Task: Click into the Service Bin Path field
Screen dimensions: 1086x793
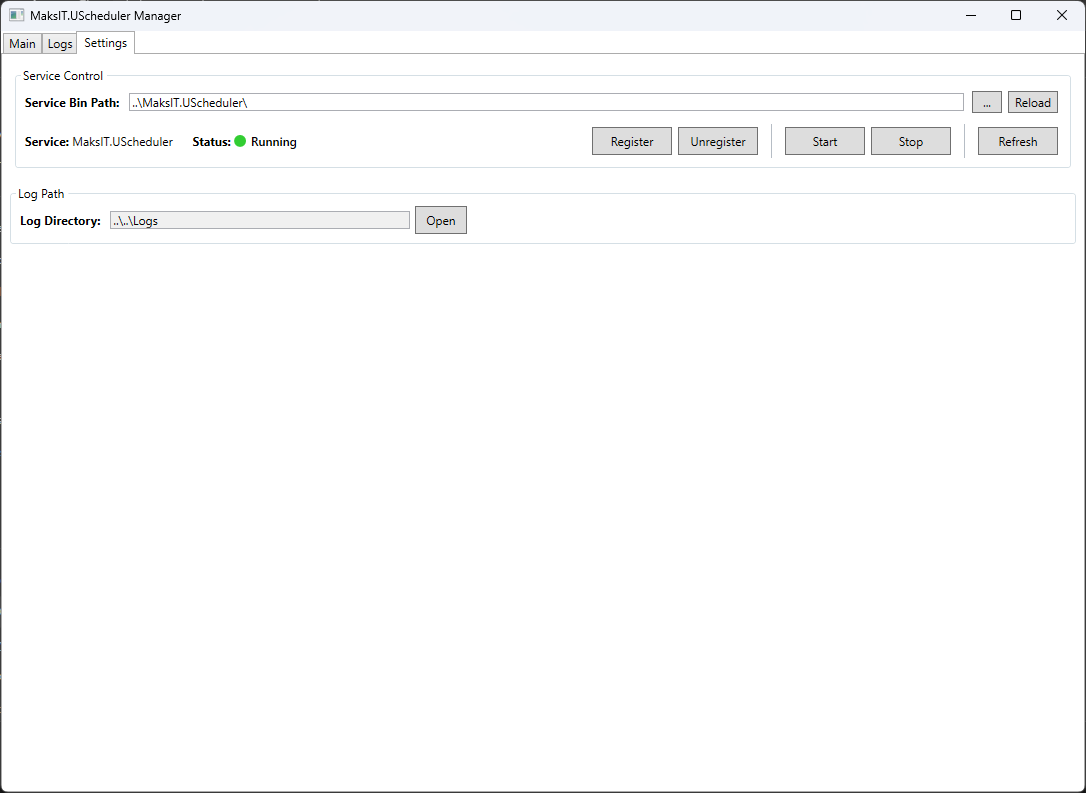Action: coord(545,102)
